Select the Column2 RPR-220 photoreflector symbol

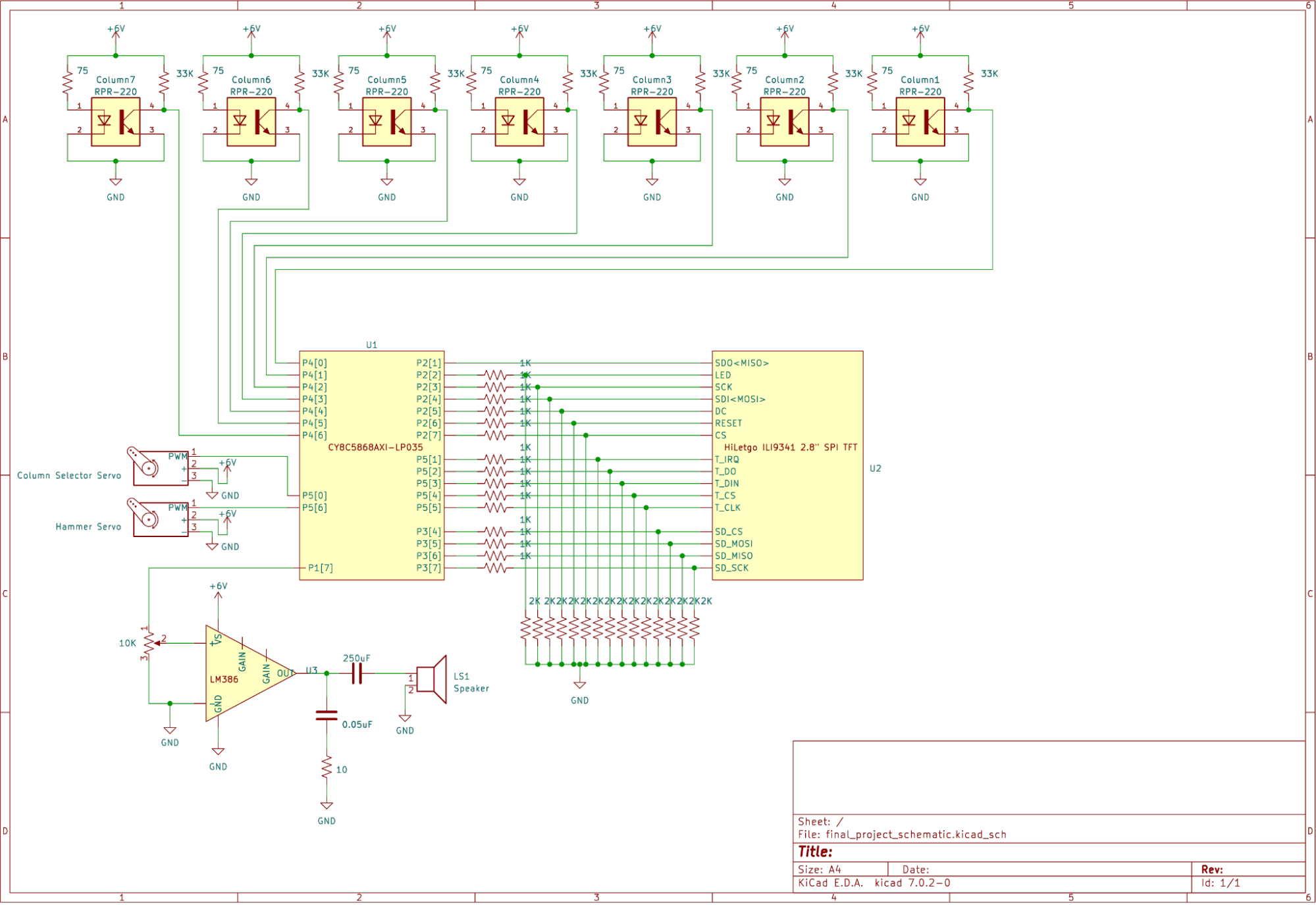pyautogui.click(x=785, y=122)
